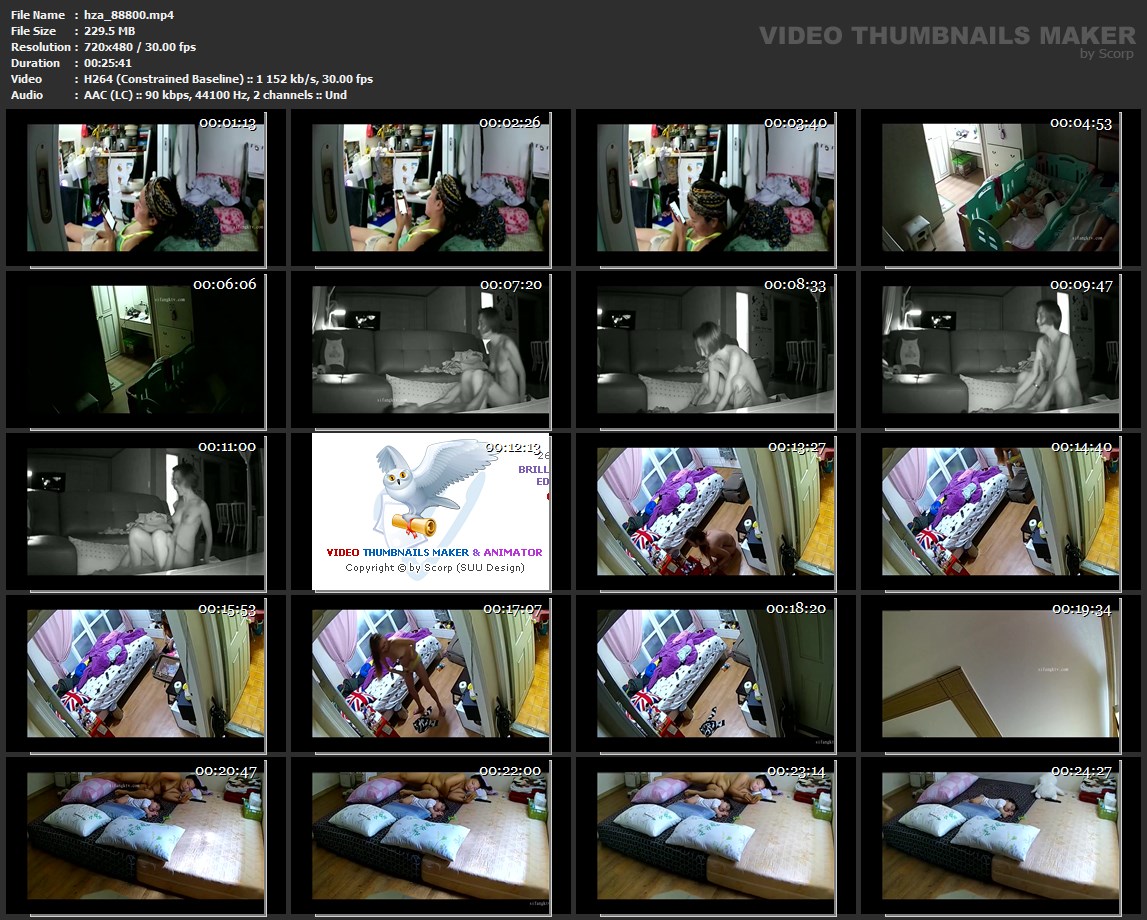
Task: Click the AAC audio codec info line
Action: pos(215,95)
